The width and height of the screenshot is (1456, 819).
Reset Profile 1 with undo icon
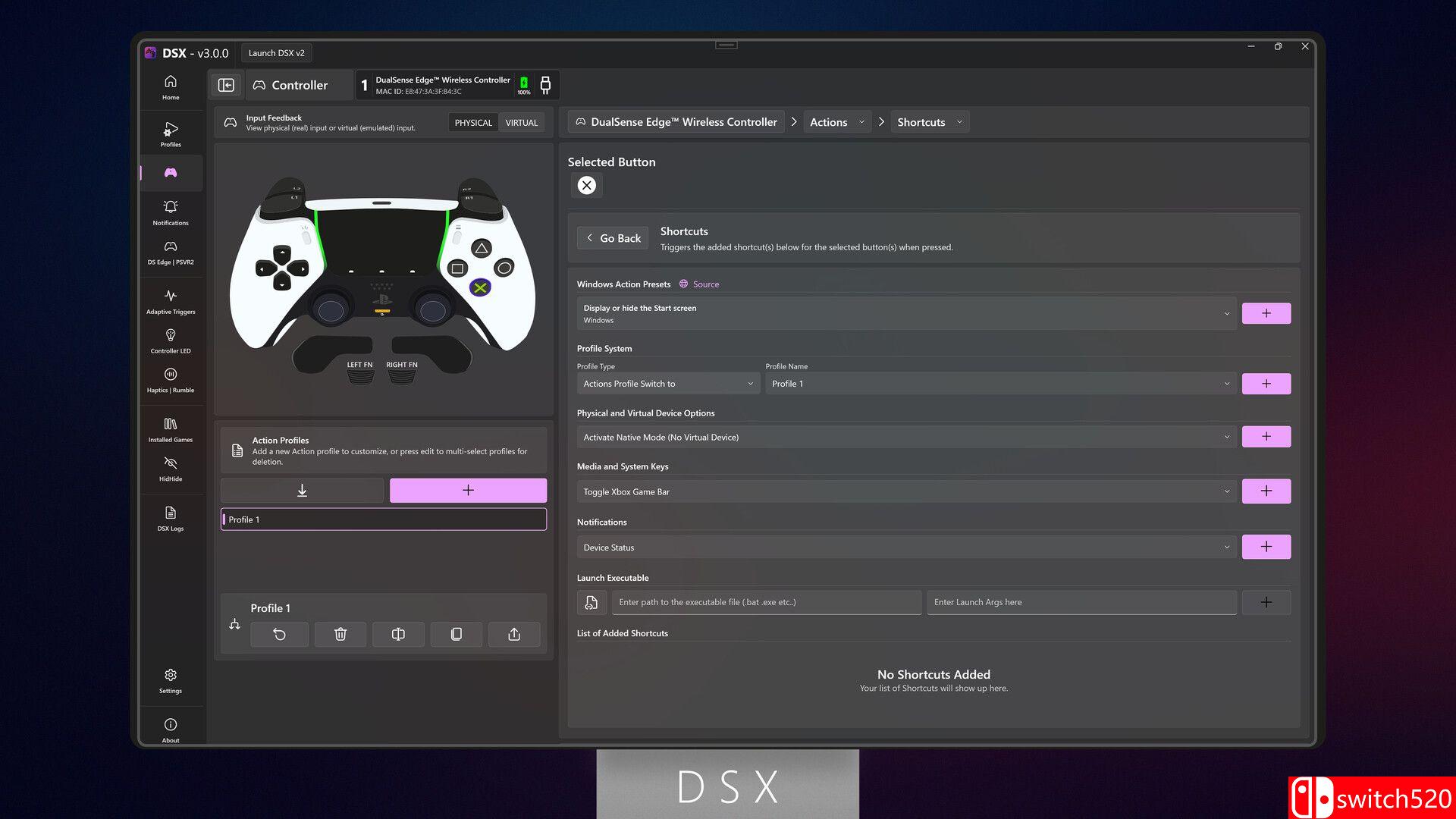[x=279, y=635]
